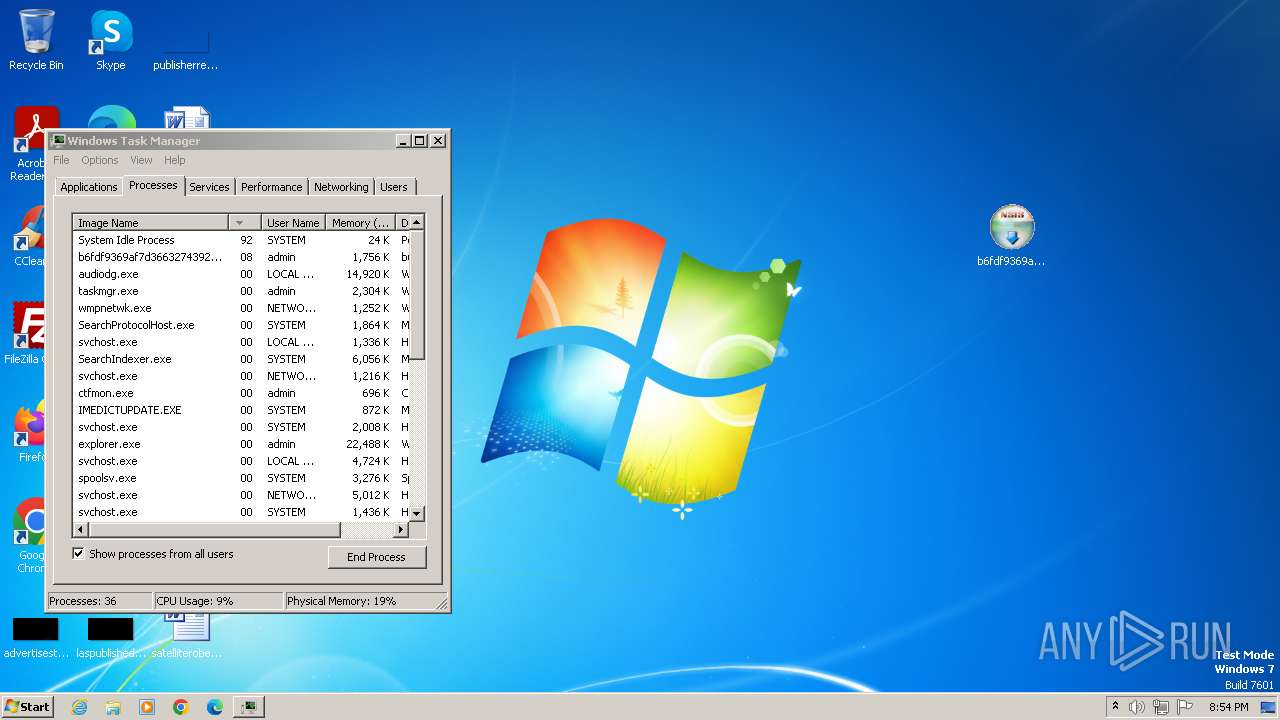Switch to the Users tab

(394, 187)
